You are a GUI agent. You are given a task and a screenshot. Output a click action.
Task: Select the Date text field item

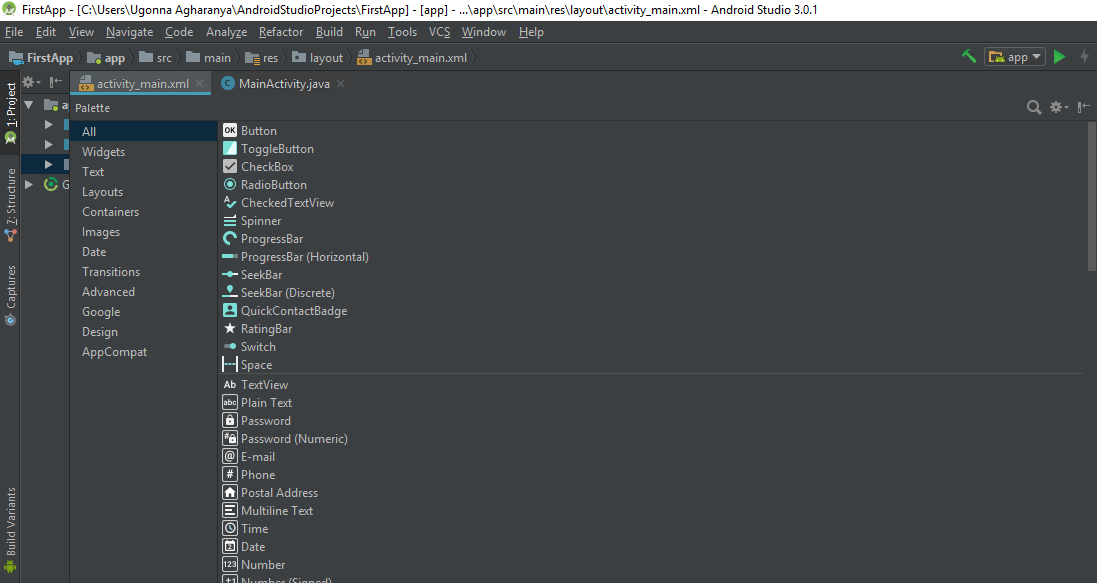(x=244, y=547)
